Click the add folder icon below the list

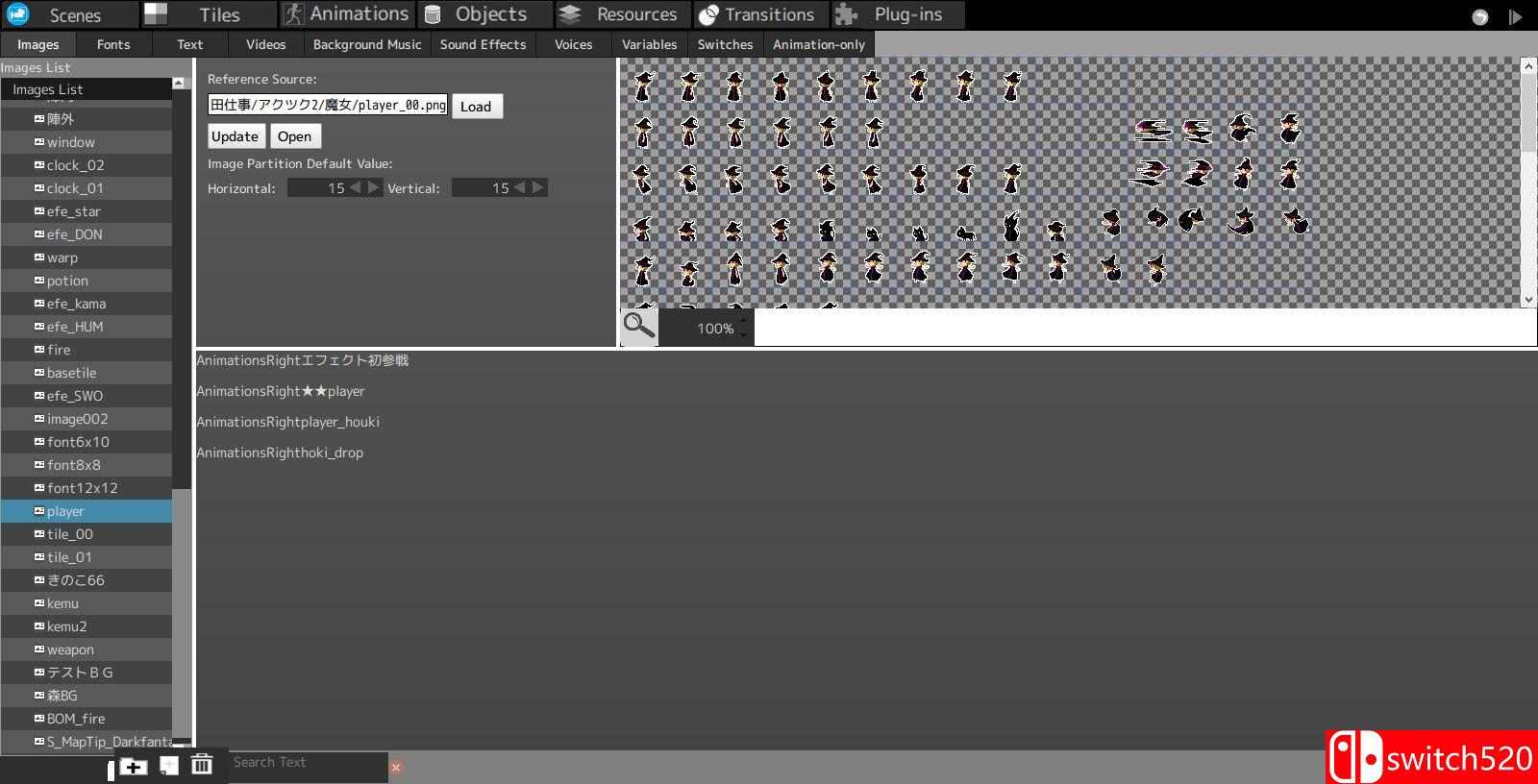pos(133,766)
